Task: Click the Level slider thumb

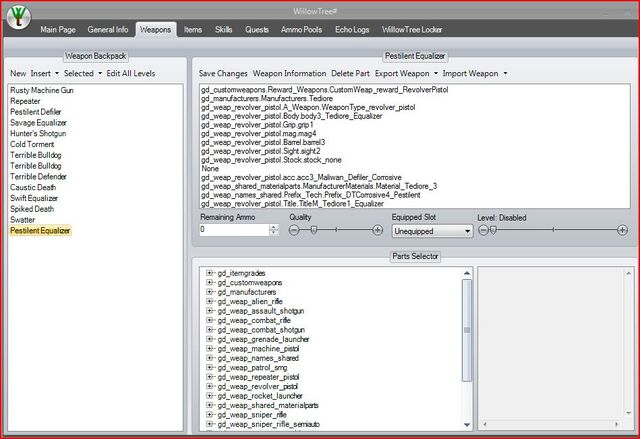Action: [493, 231]
